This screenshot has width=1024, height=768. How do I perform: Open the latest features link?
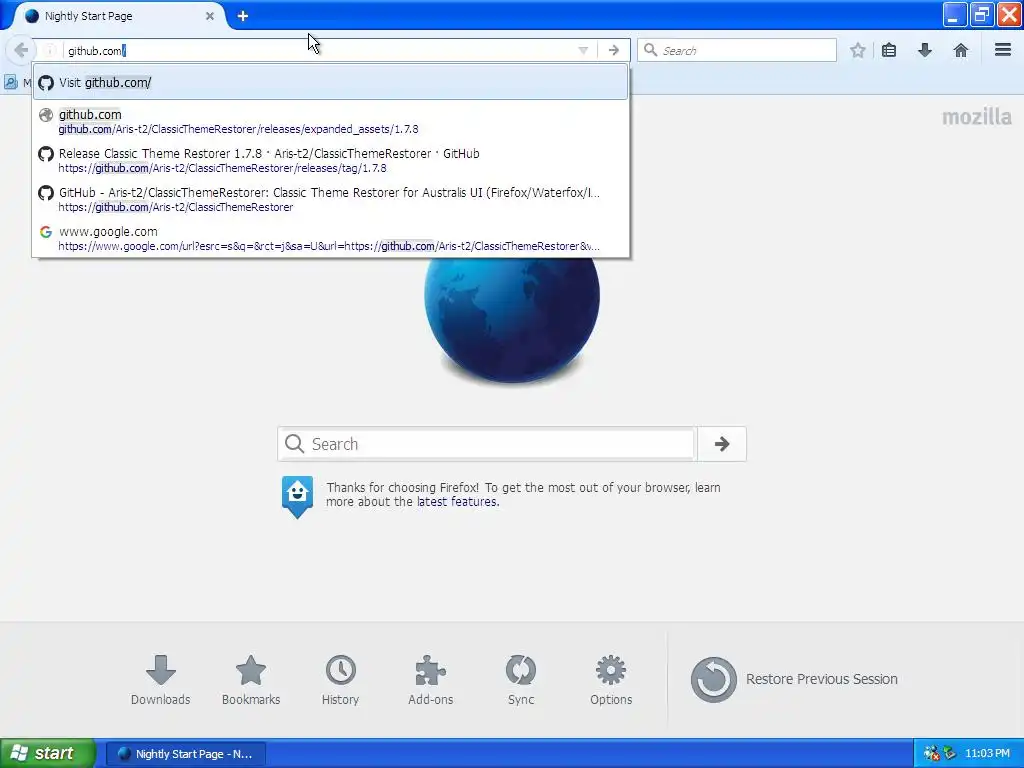[457, 502]
